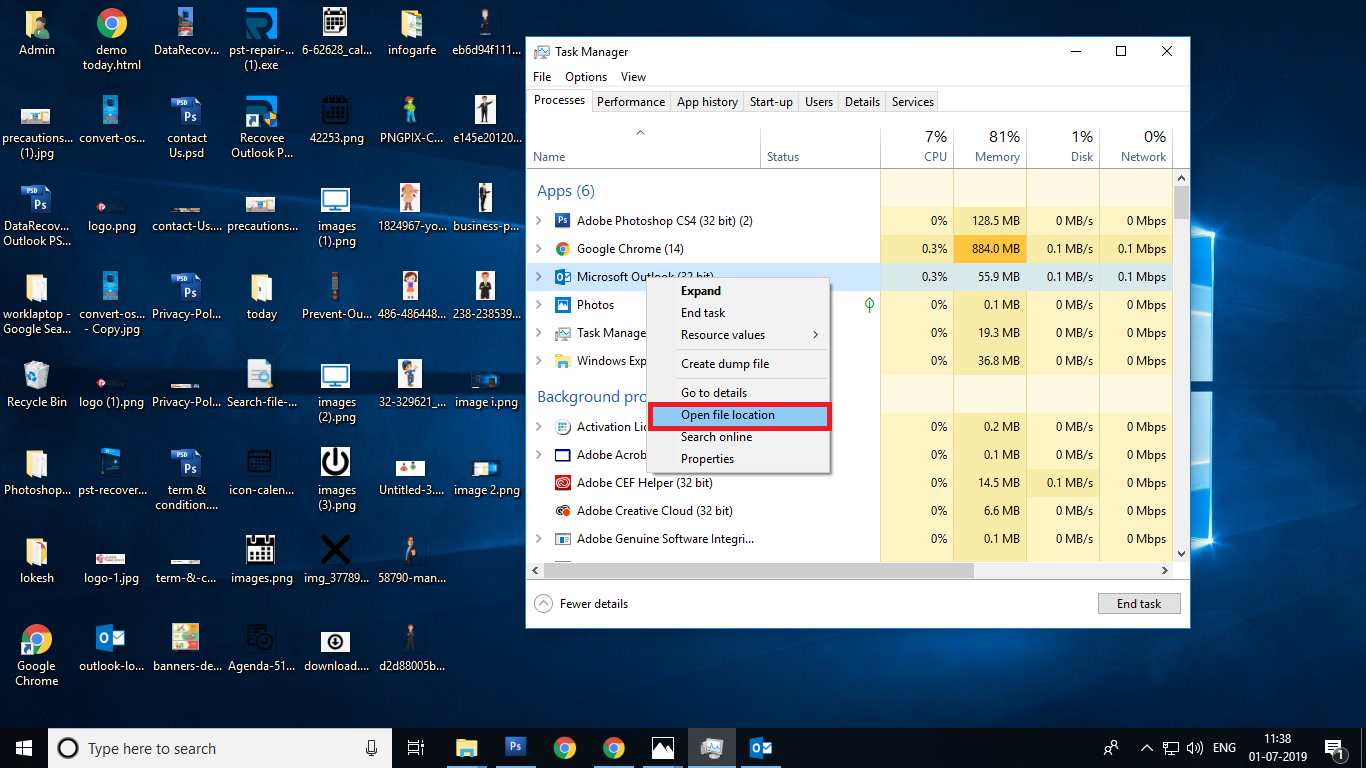The width and height of the screenshot is (1366, 768).
Task: Choose Open file location in context menu
Action: (x=739, y=415)
